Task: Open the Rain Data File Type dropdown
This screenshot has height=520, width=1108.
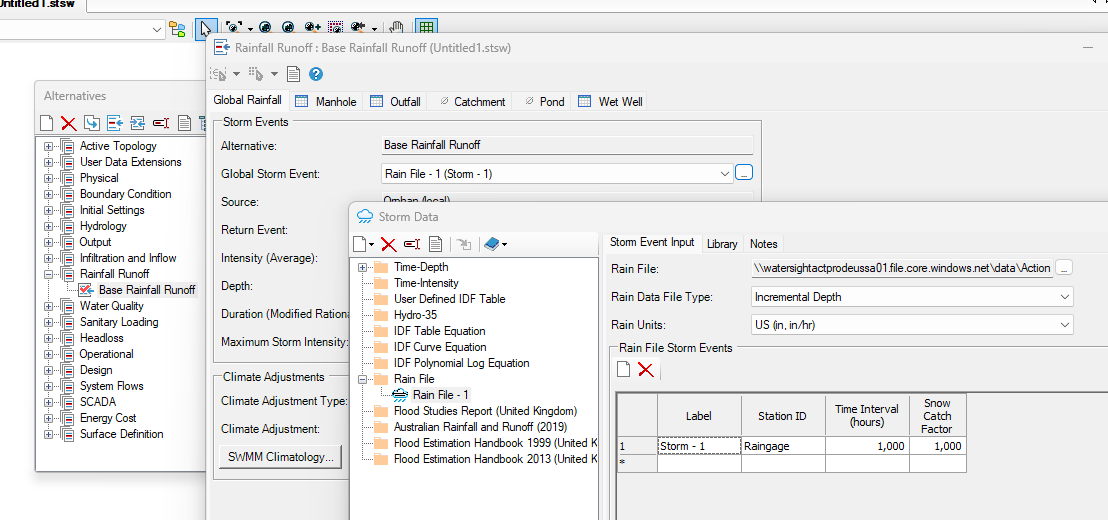Action: (x=1064, y=297)
